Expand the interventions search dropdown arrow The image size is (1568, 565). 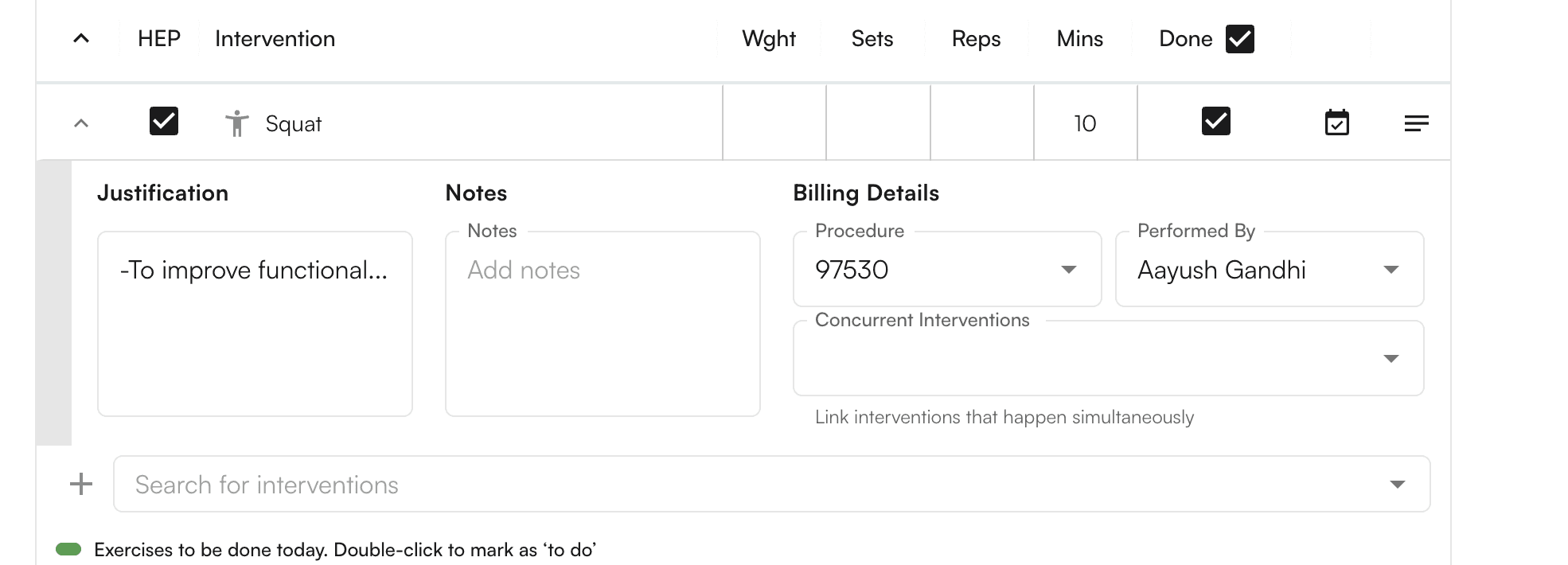click(1398, 483)
